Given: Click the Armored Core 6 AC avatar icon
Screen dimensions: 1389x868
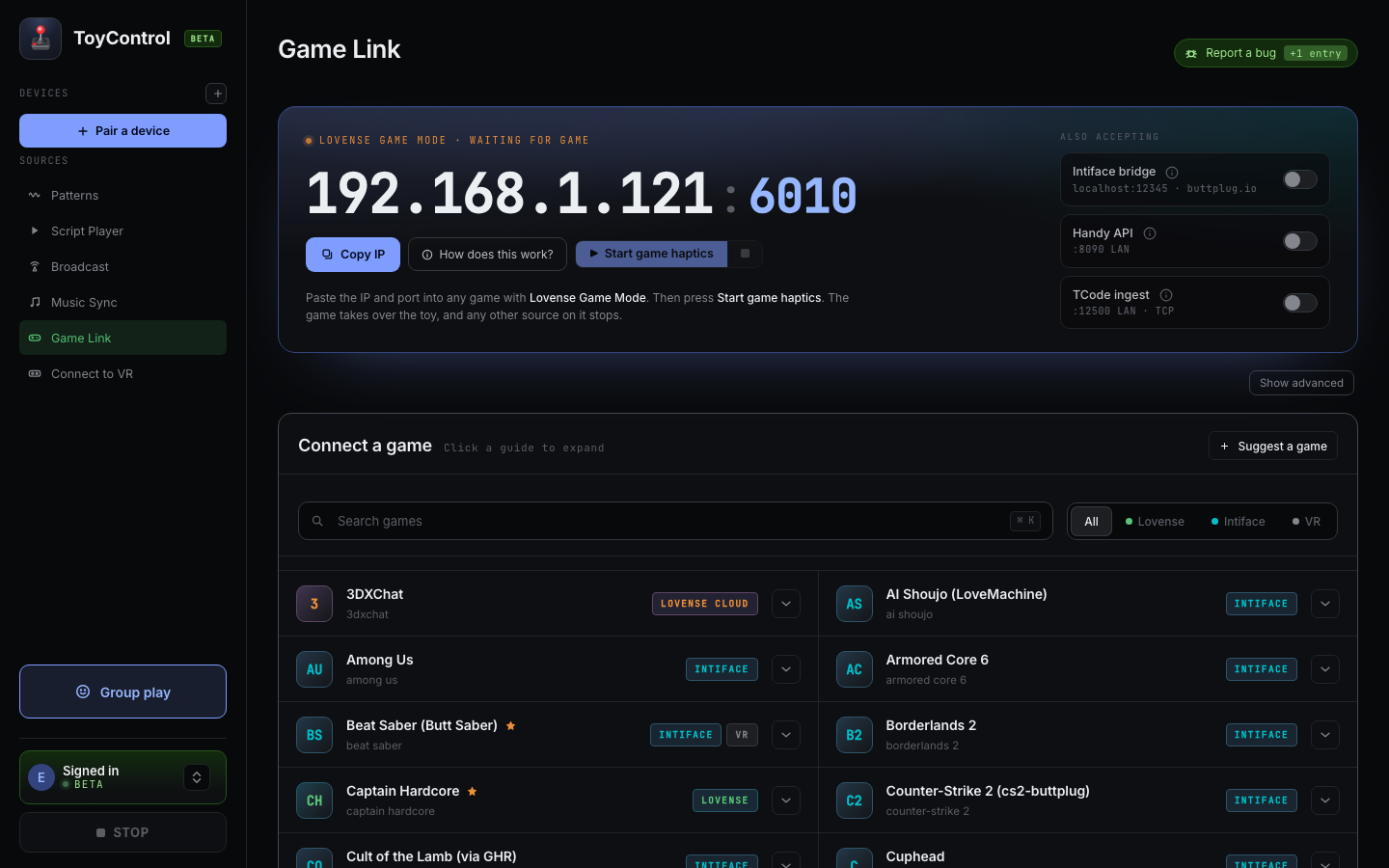Looking at the screenshot, I should (855, 669).
